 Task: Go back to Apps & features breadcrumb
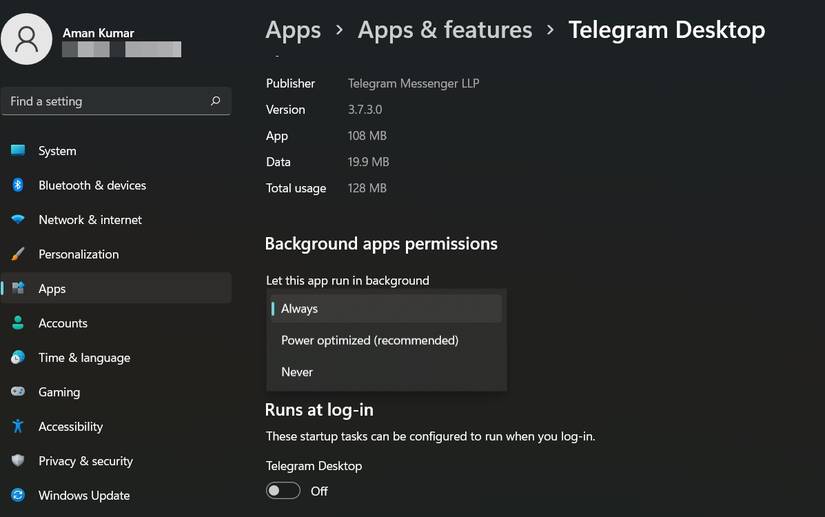445,30
